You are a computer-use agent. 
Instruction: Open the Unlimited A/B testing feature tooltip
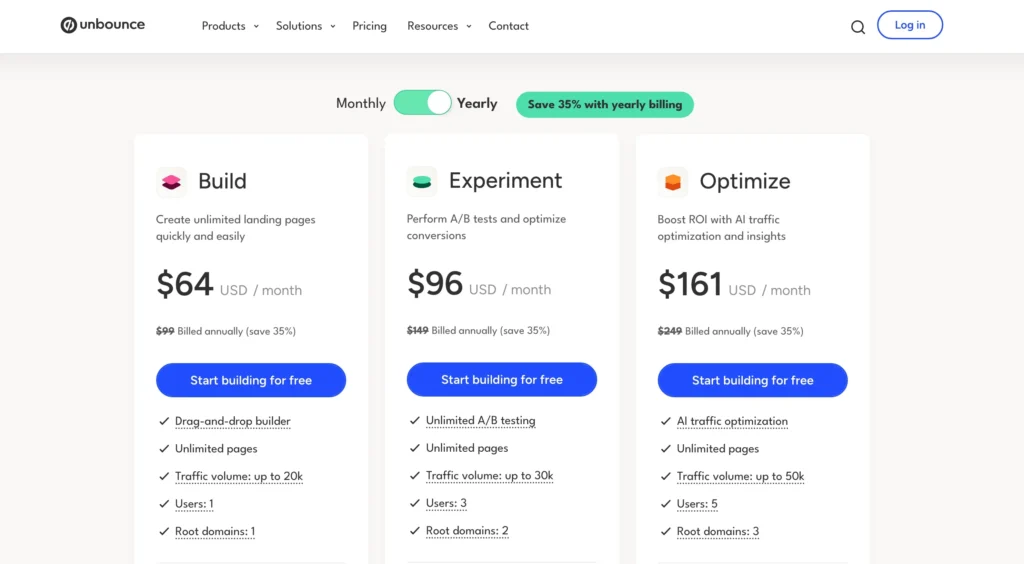(481, 421)
